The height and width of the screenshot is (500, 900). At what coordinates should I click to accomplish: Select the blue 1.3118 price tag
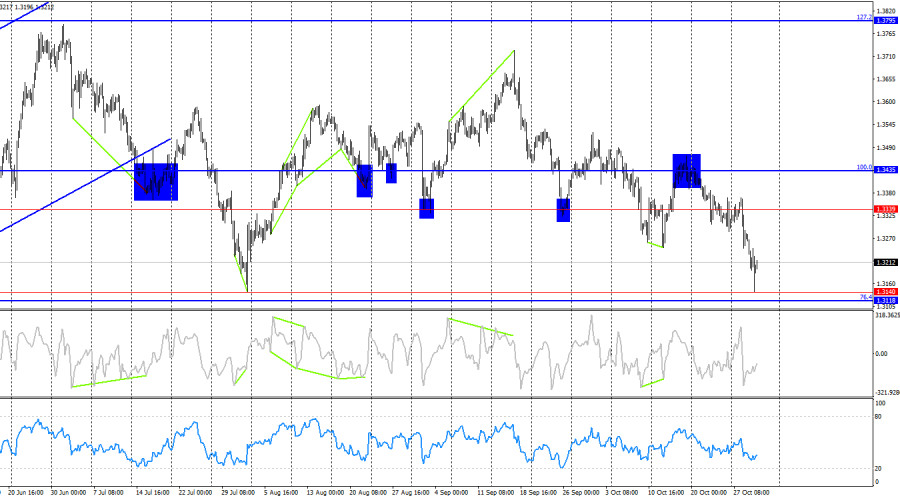[885, 300]
